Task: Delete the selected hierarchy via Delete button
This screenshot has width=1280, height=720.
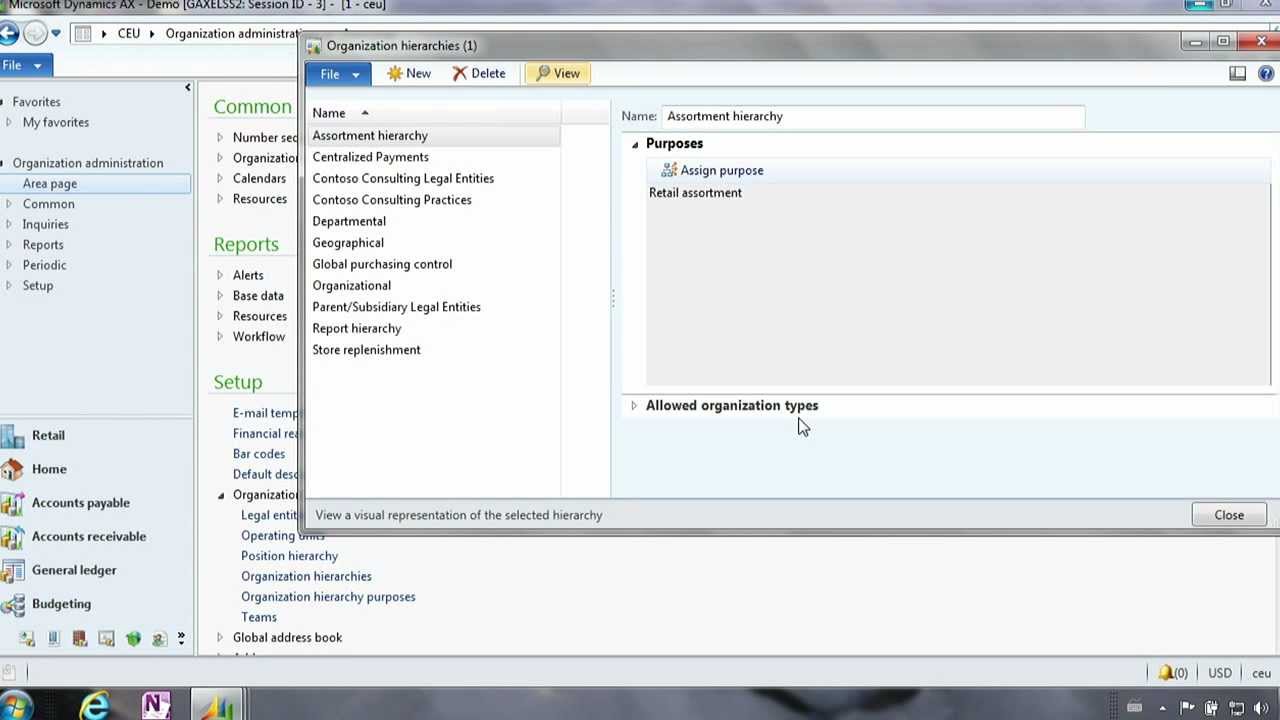Action: pyautogui.click(x=479, y=73)
